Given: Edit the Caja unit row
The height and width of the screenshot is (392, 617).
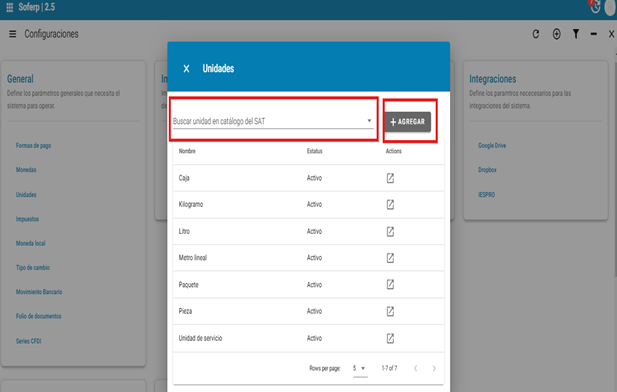Looking at the screenshot, I should [390, 178].
